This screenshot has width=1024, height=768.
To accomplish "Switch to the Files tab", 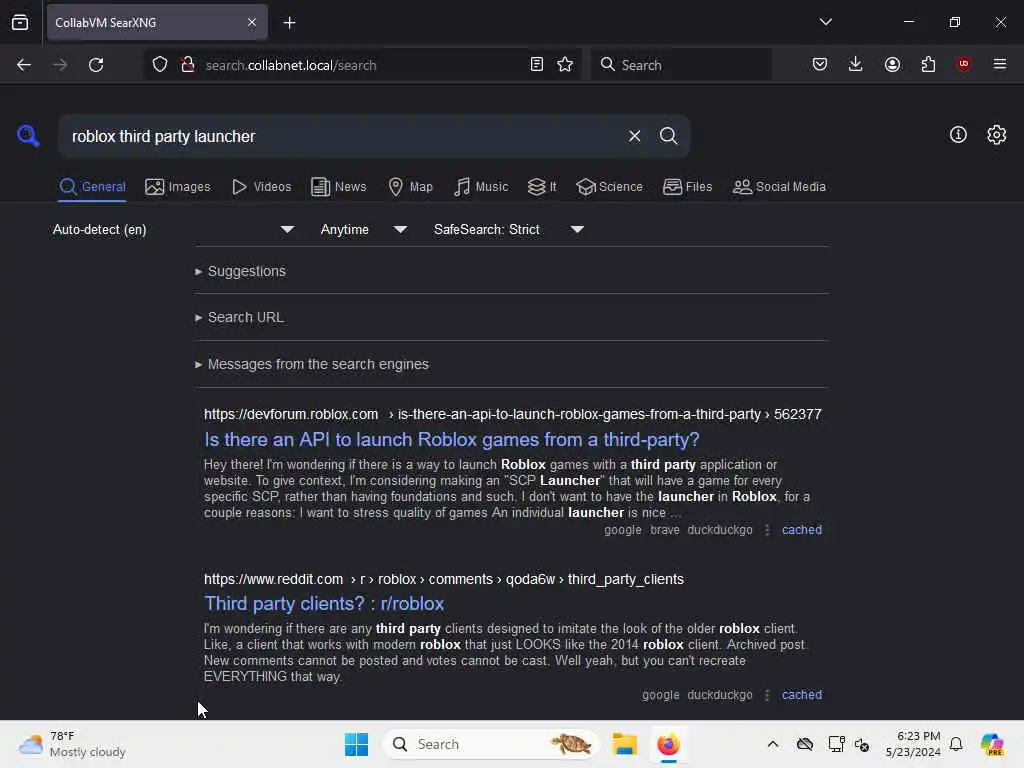I will [x=687, y=187].
